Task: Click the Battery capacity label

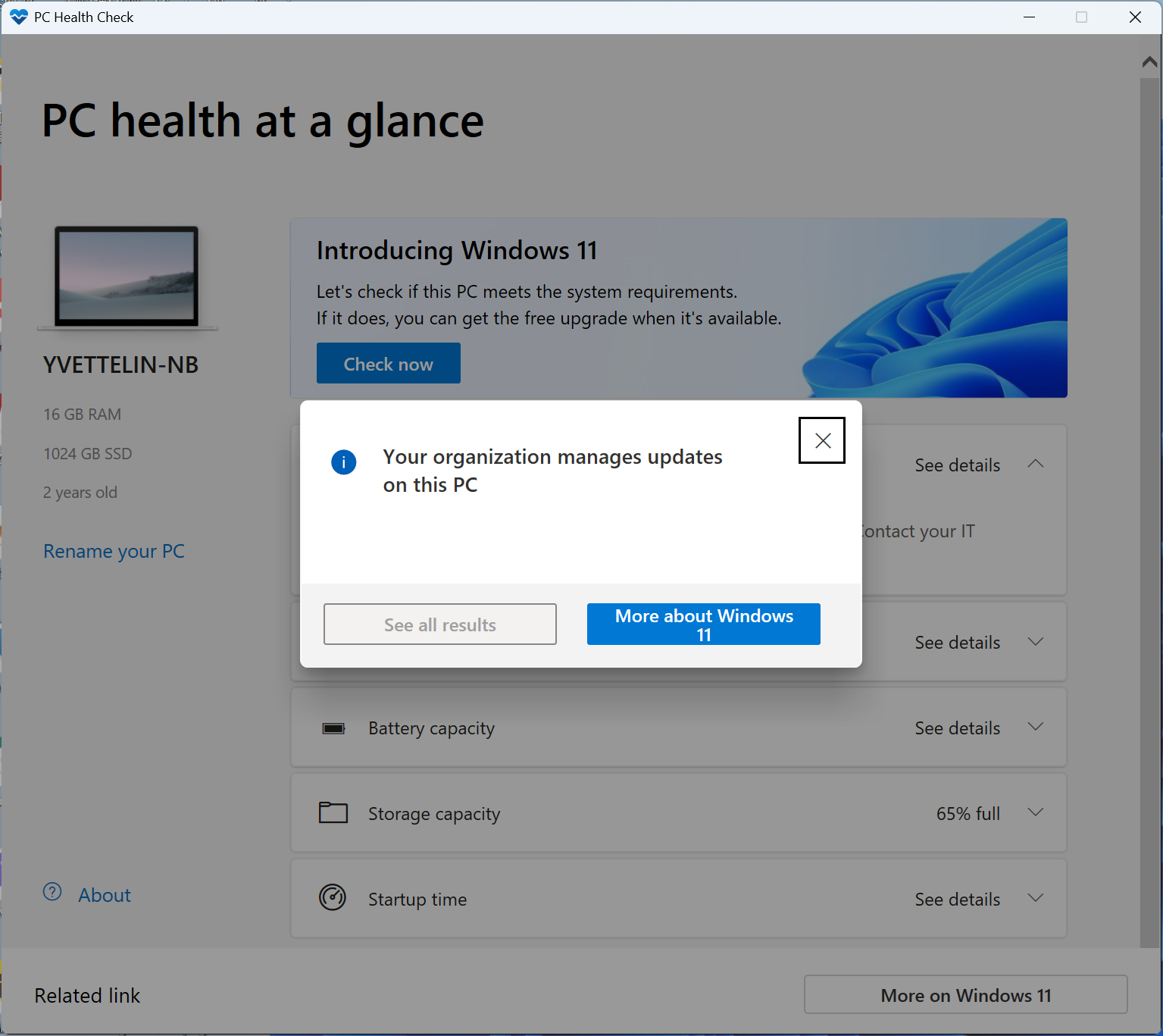Action: [432, 728]
